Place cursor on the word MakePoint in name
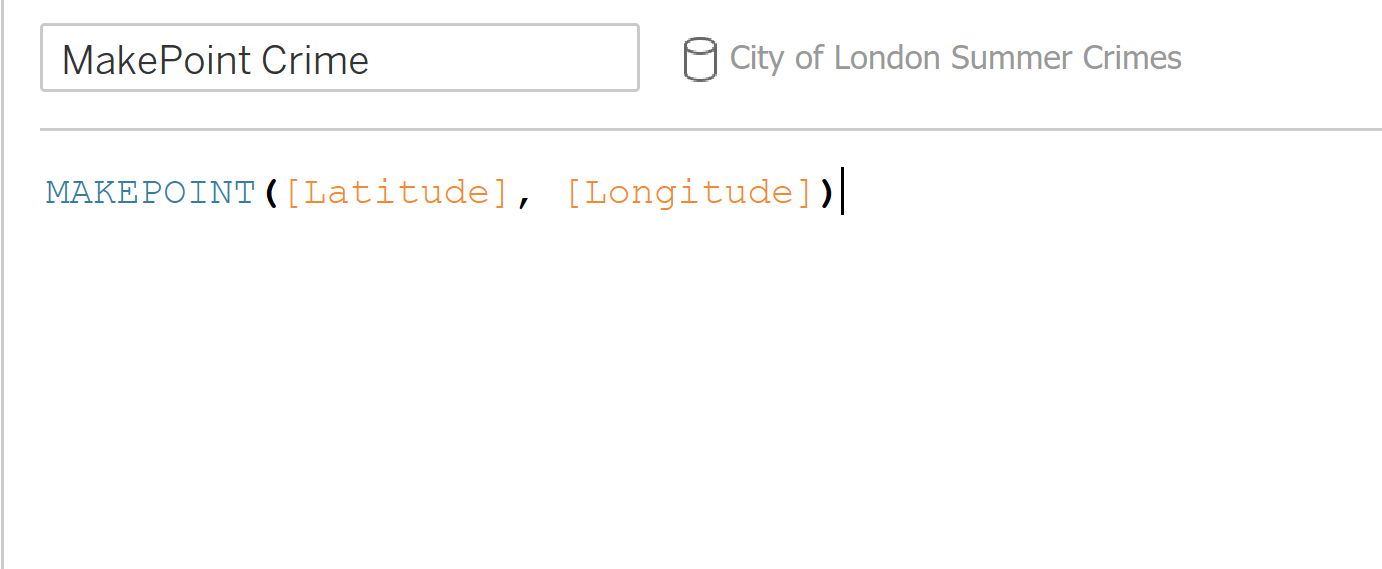 [x=156, y=60]
